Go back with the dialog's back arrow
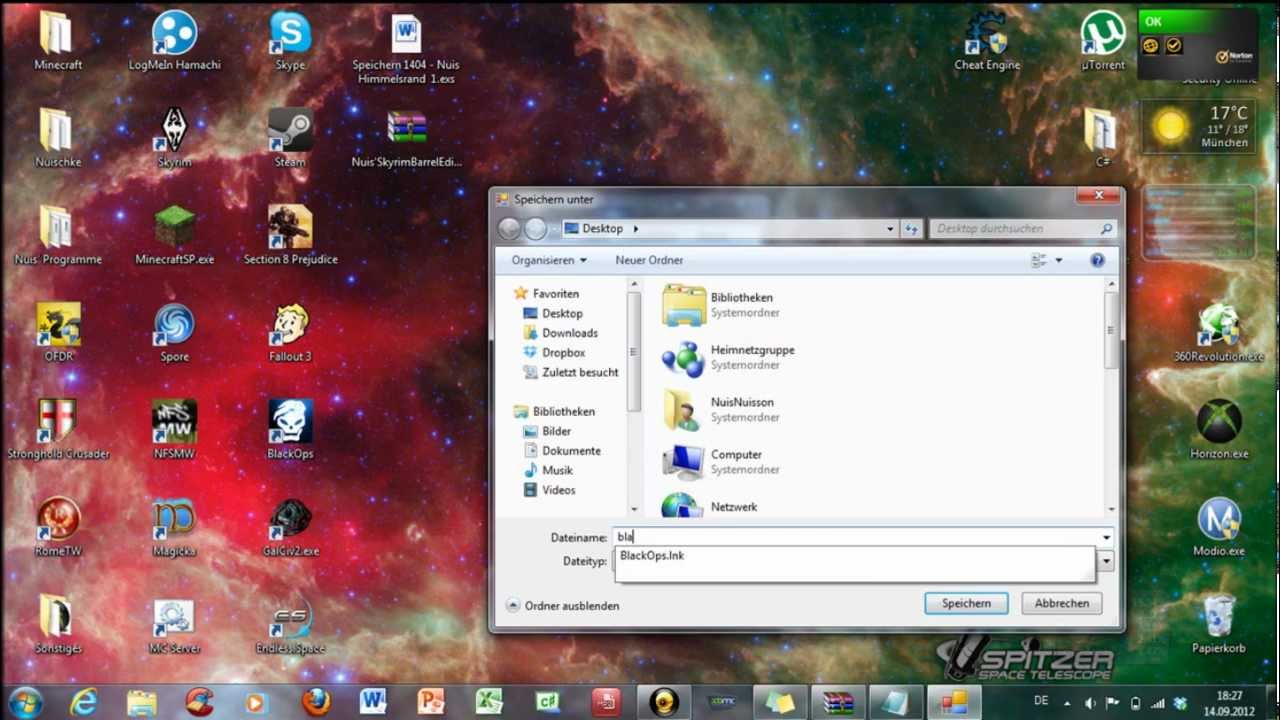The height and width of the screenshot is (720, 1280). coord(509,229)
